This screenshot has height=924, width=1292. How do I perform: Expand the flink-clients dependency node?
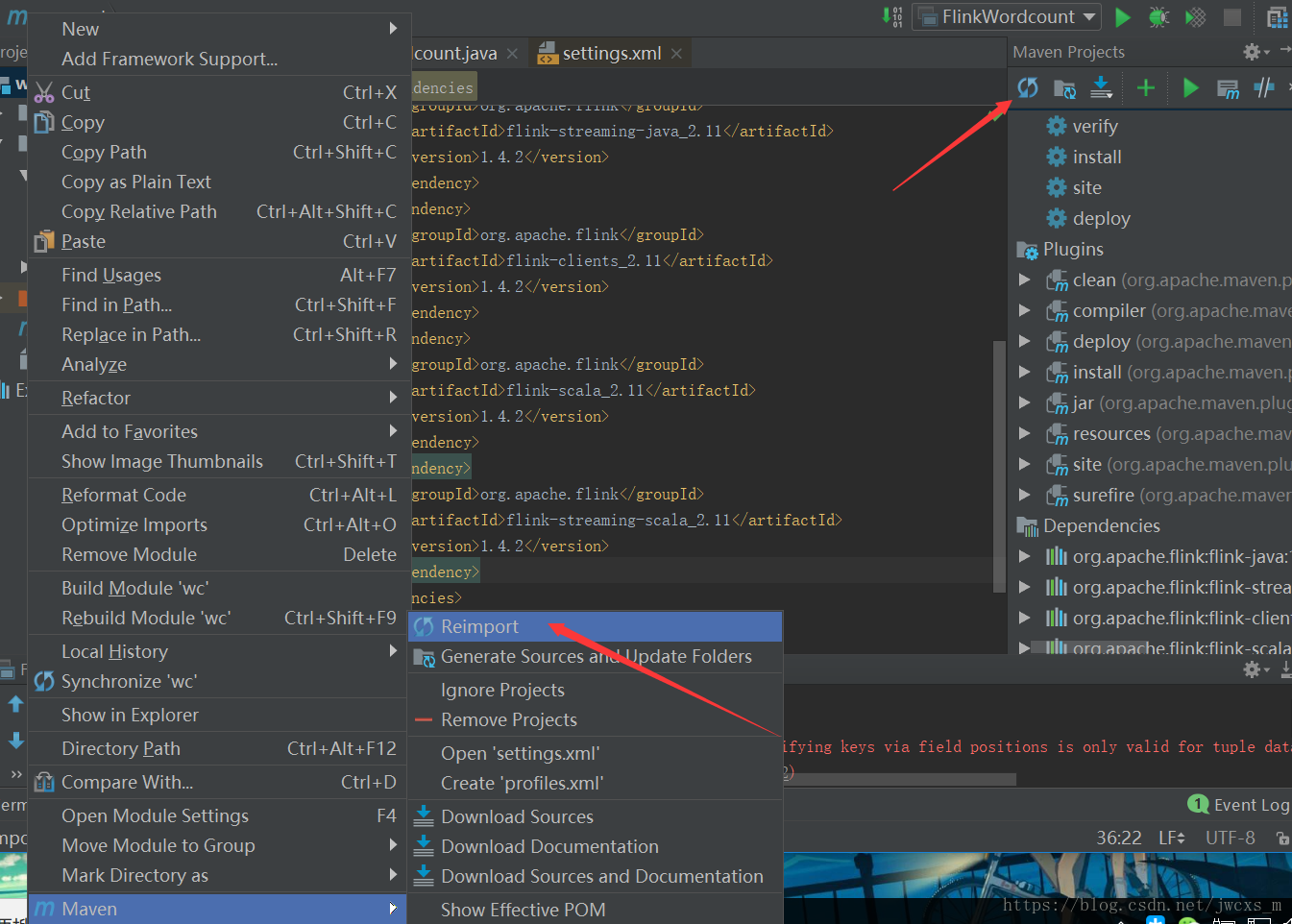point(1024,618)
